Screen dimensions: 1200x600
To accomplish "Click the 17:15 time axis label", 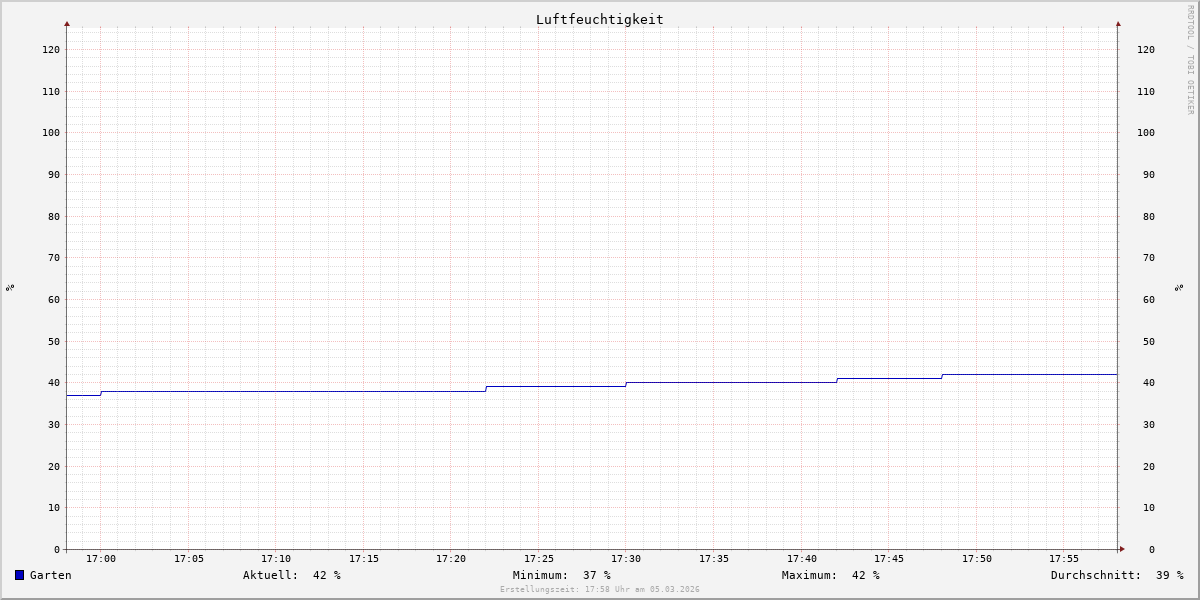I will pyautogui.click(x=364, y=559).
